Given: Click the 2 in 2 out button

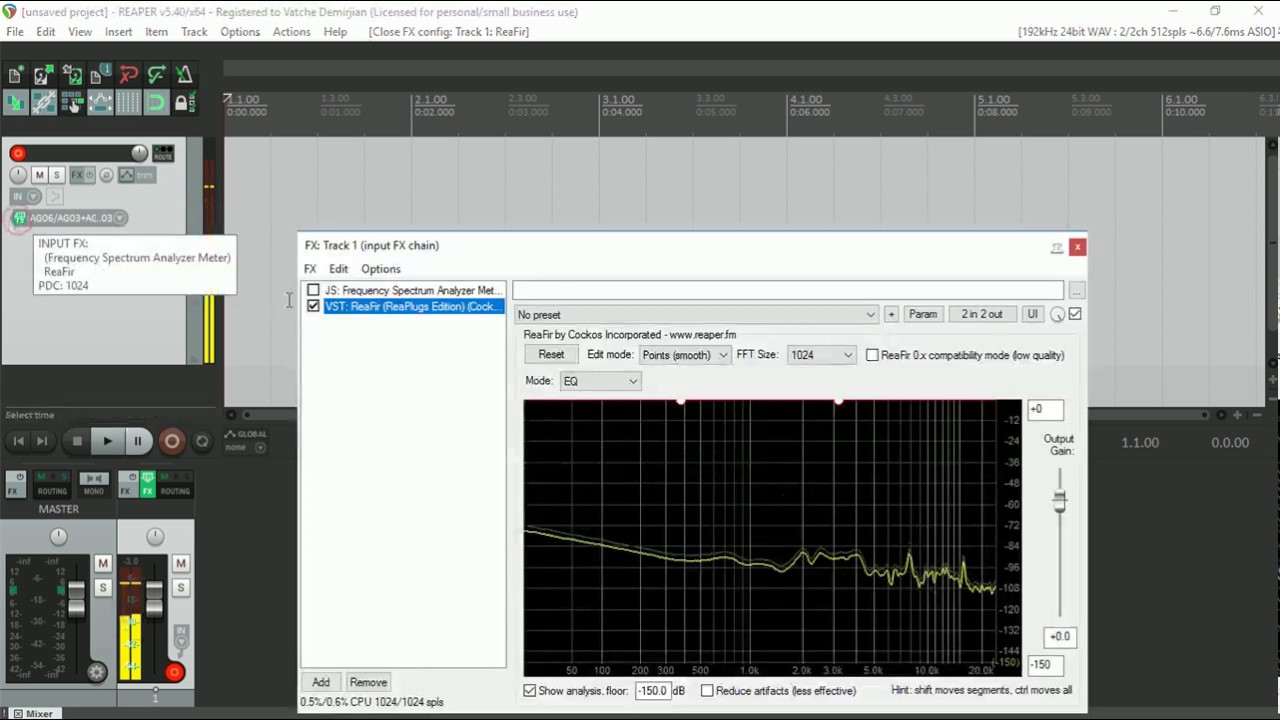Looking at the screenshot, I should click(982, 314).
